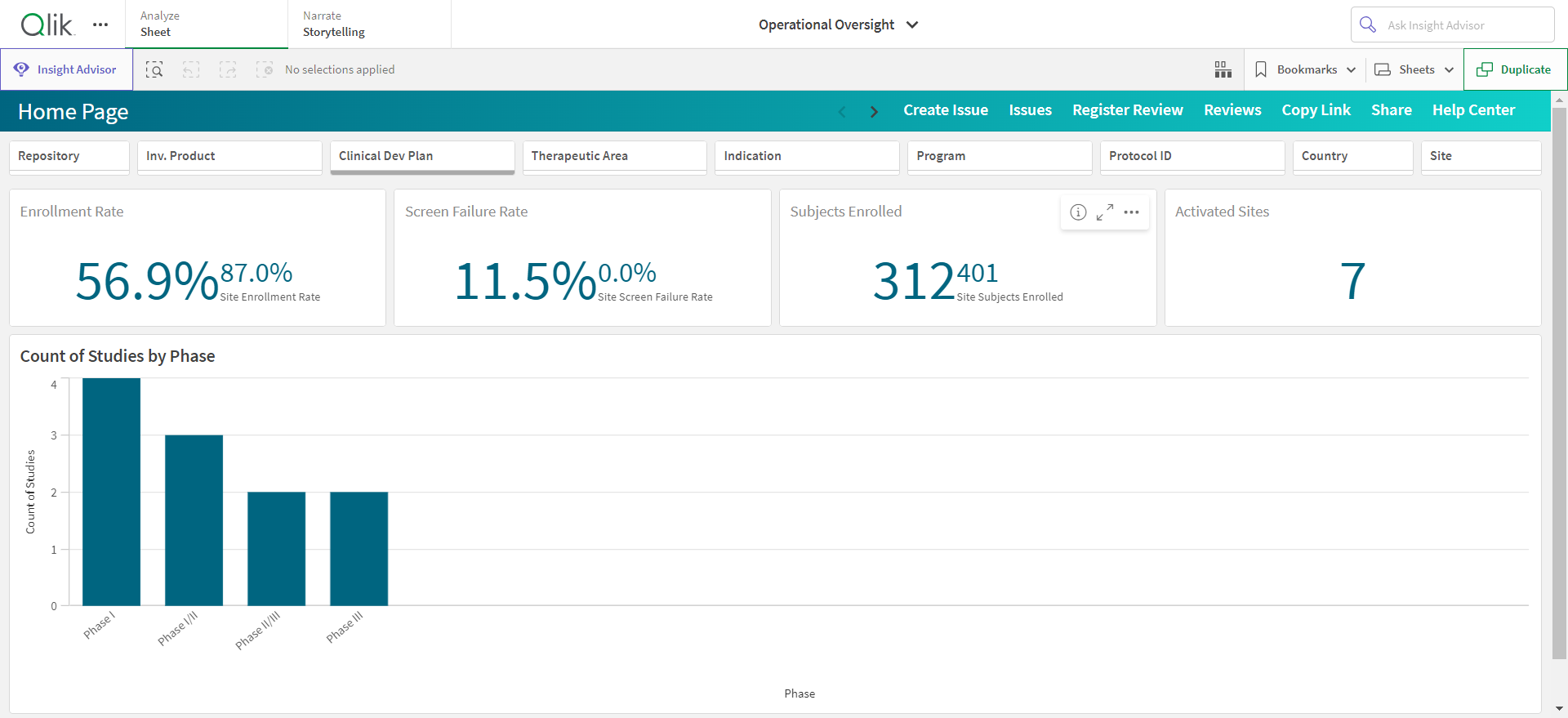Open the Therapeutic Area filter pane
Screen dimensions: 1568x718
615,156
